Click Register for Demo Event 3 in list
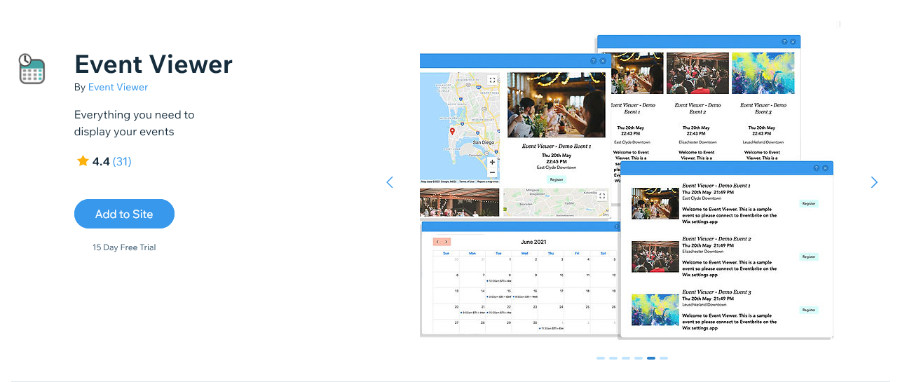The width and height of the screenshot is (900, 382). [x=809, y=310]
